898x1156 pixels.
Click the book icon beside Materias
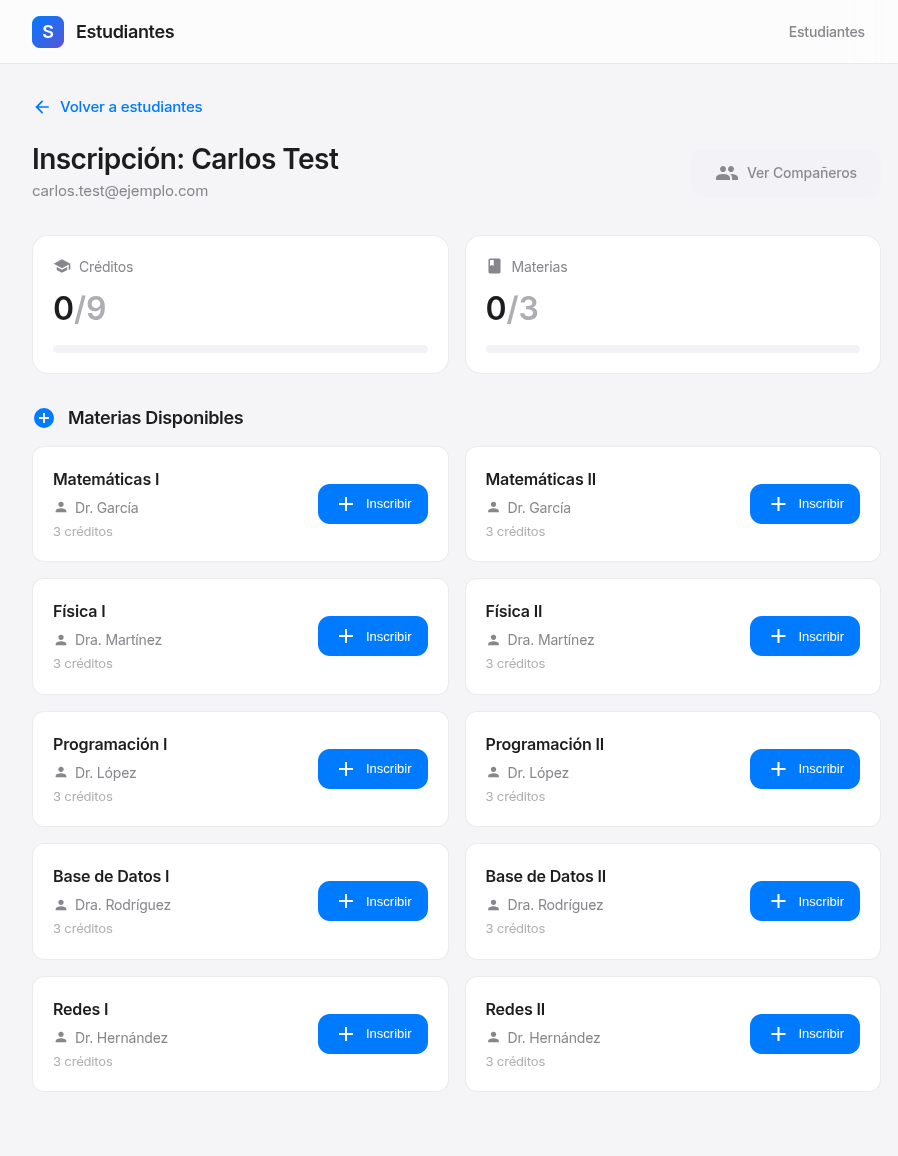pyautogui.click(x=494, y=267)
